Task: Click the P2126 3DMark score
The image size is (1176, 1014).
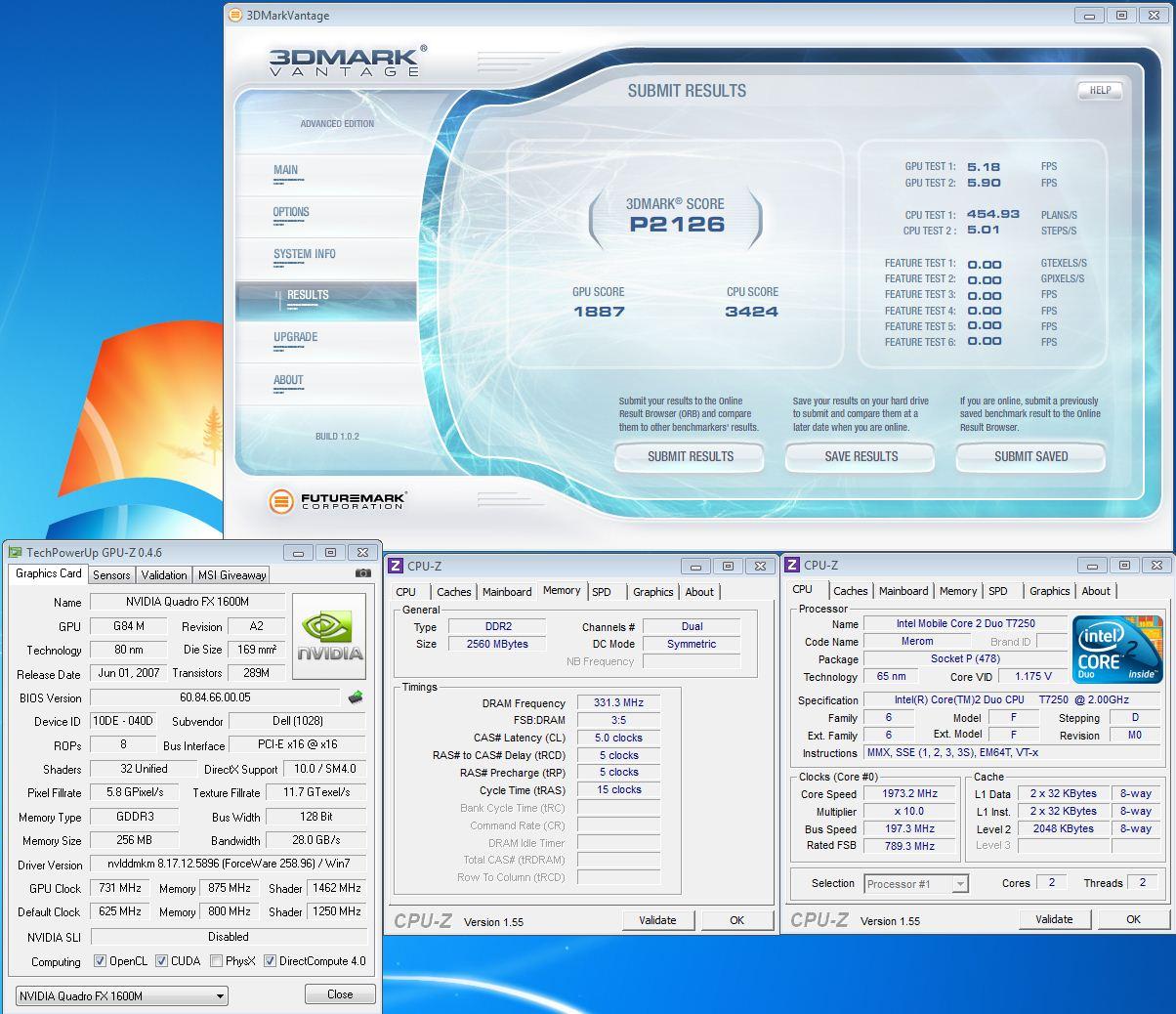Action: [677, 224]
